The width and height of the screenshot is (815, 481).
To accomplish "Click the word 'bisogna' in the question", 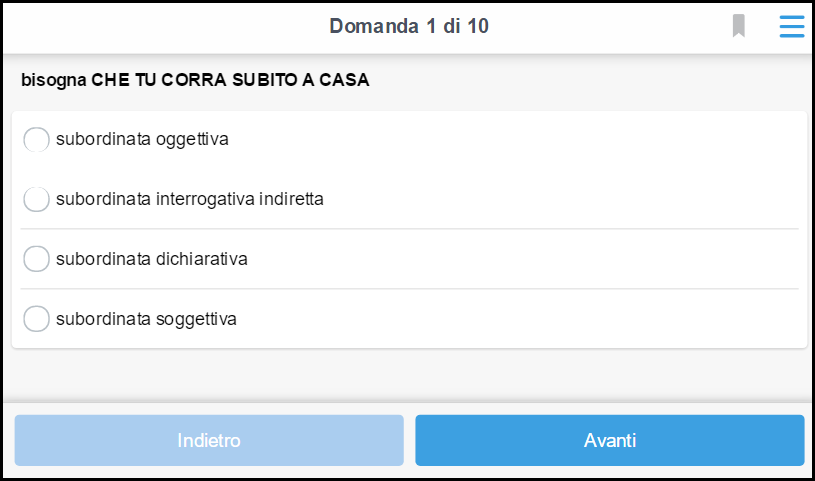I will [x=54, y=80].
